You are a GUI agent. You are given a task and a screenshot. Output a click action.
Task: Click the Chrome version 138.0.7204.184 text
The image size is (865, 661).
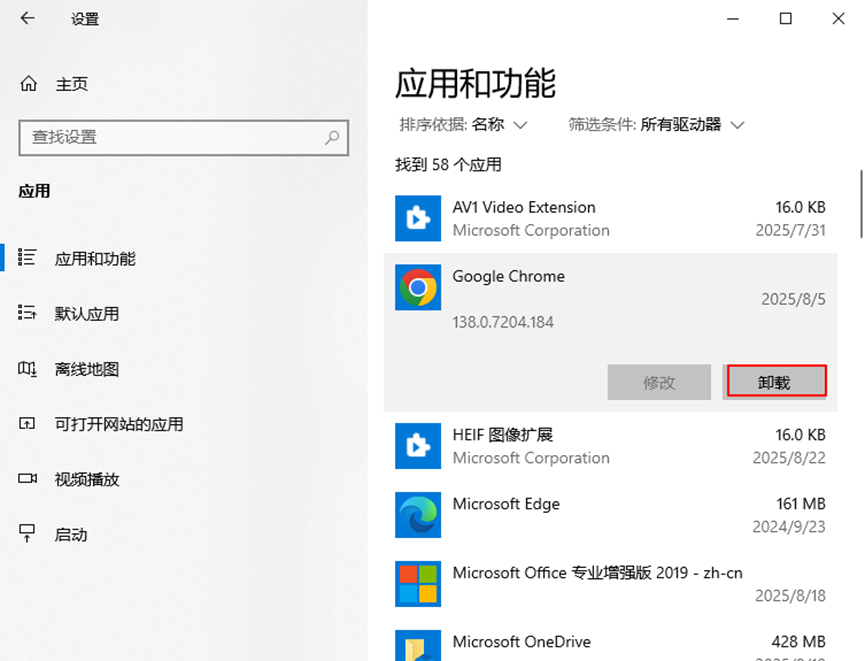(x=503, y=322)
